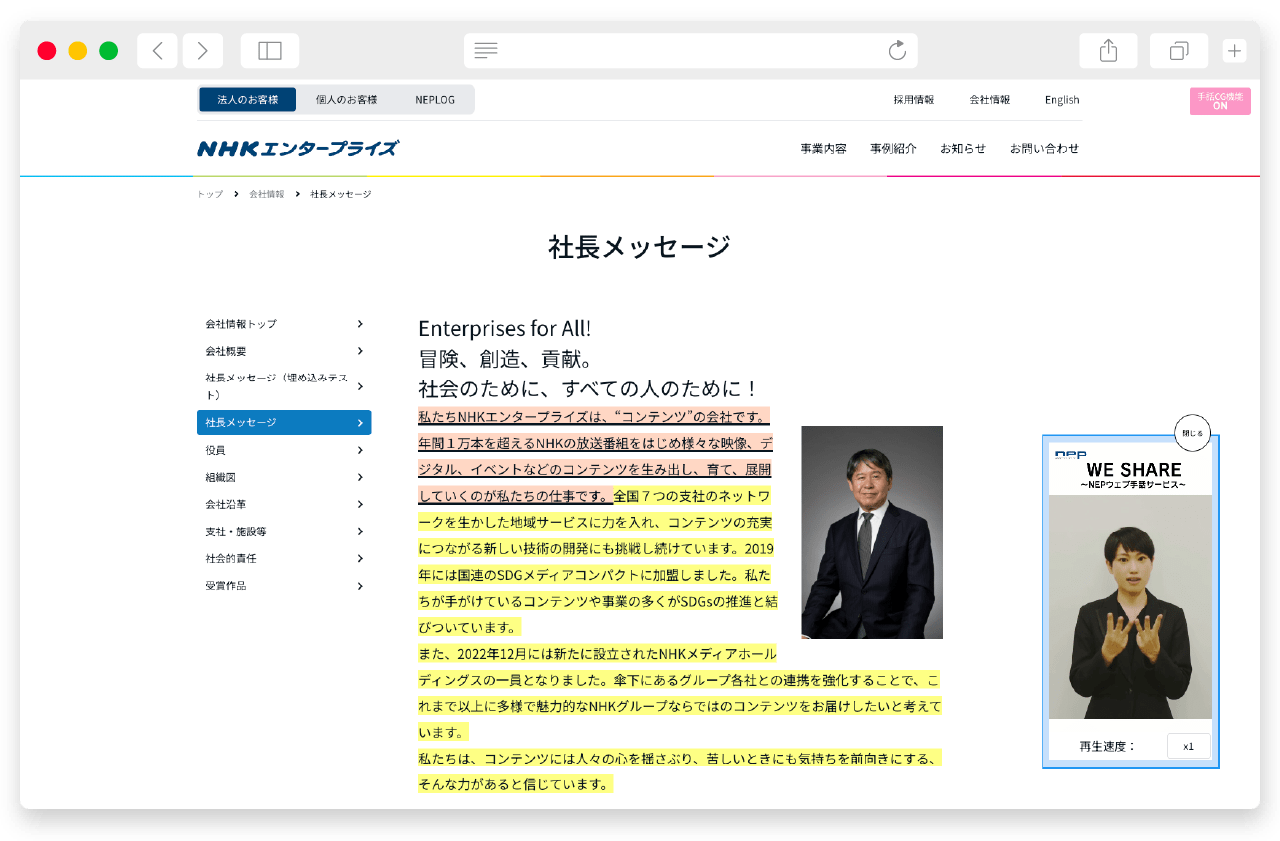
Task: Click the sign language video player
Action: (x=1130, y=607)
